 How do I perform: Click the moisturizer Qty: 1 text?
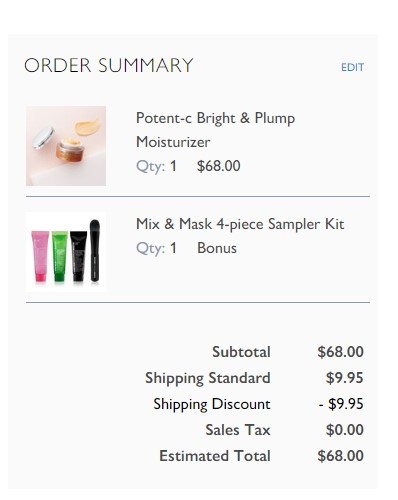click(x=156, y=166)
